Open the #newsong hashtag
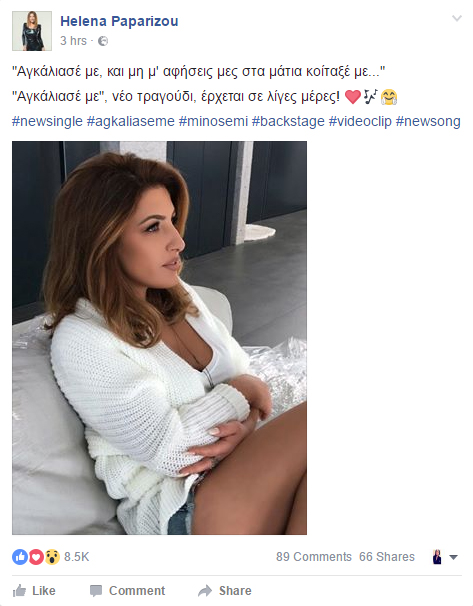 [x=428, y=121]
